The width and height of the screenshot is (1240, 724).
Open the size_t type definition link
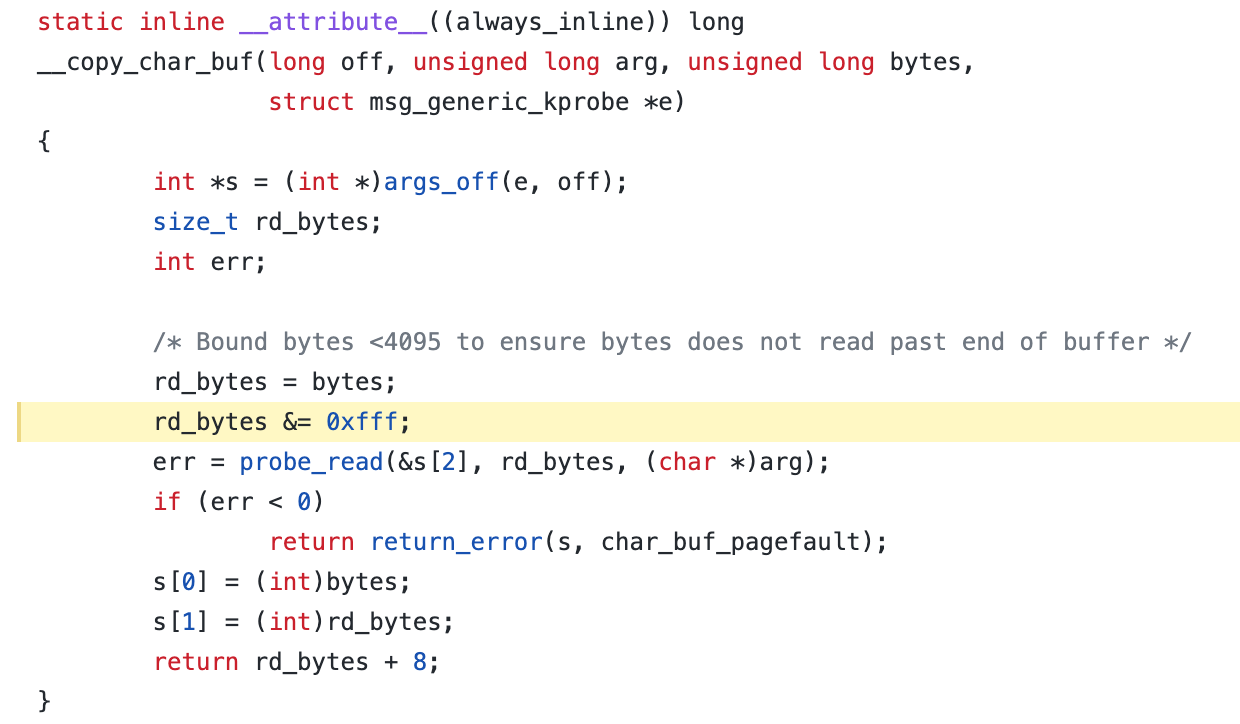(x=195, y=221)
